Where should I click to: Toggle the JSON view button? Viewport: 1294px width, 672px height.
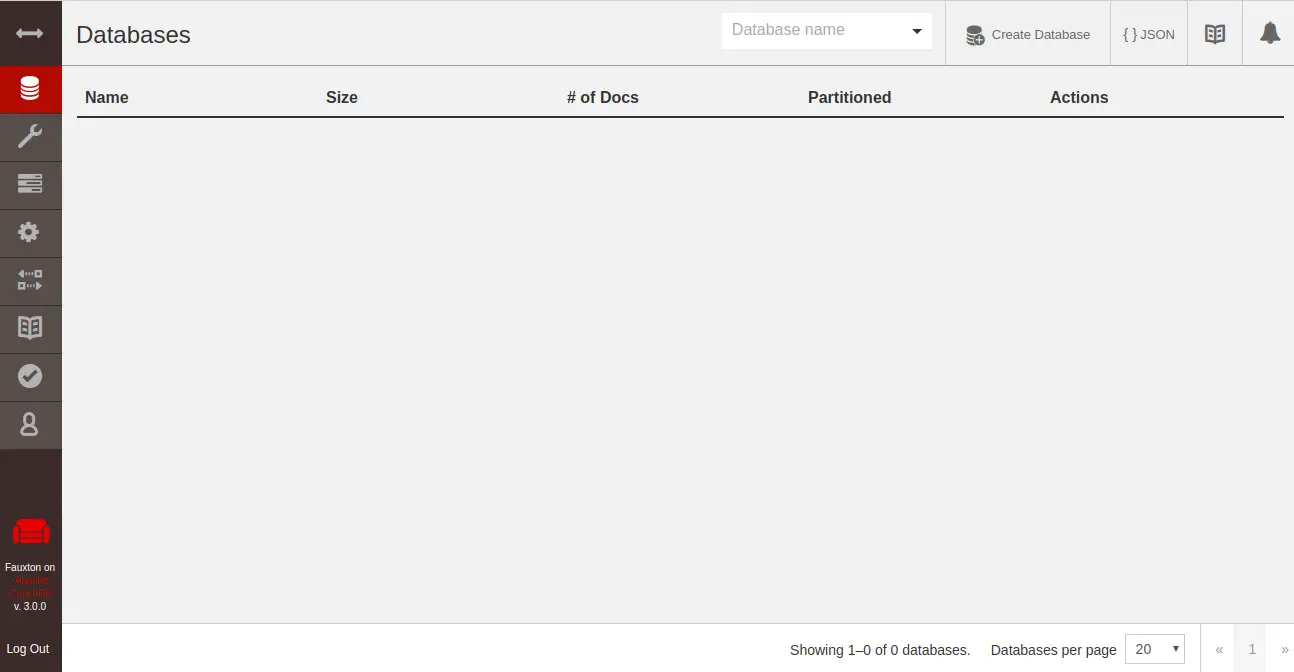tap(1149, 34)
